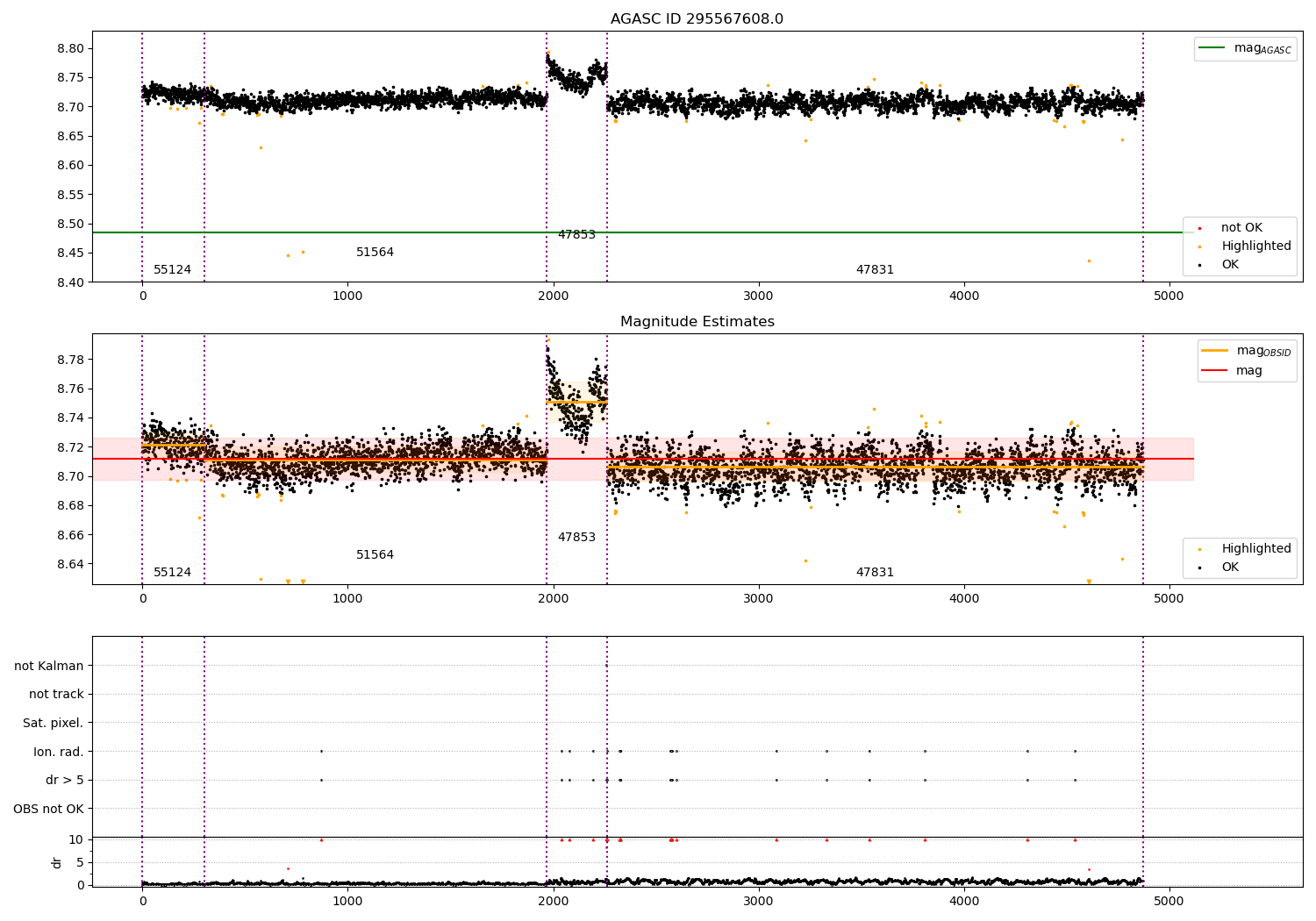Click the 5000 x-axis tick in bottom plot
Viewport: 1316px width, 921px height.
(1169, 903)
